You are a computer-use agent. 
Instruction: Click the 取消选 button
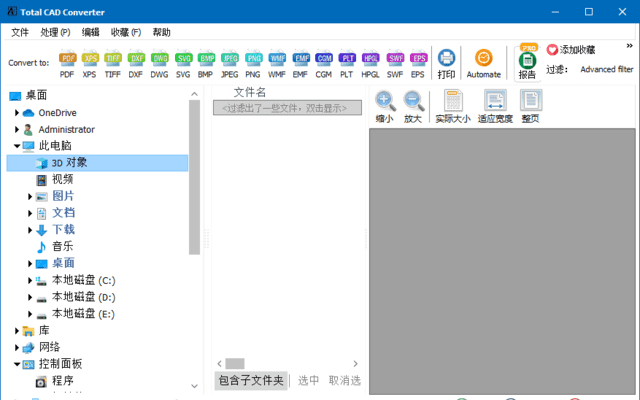[345, 380]
